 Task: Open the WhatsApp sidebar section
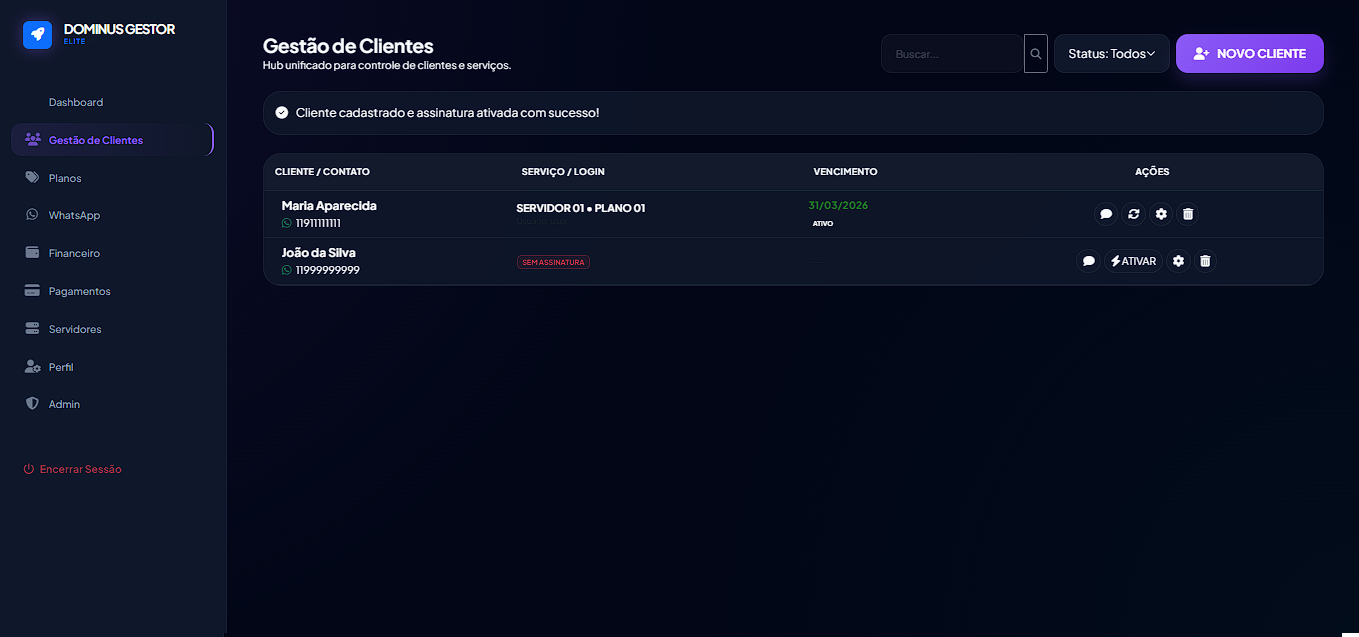[74, 216]
